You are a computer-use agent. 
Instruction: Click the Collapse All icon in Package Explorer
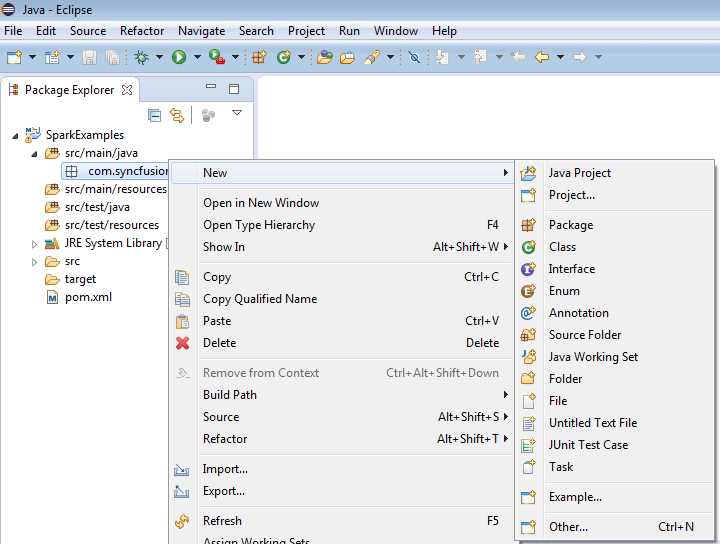pos(154,115)
